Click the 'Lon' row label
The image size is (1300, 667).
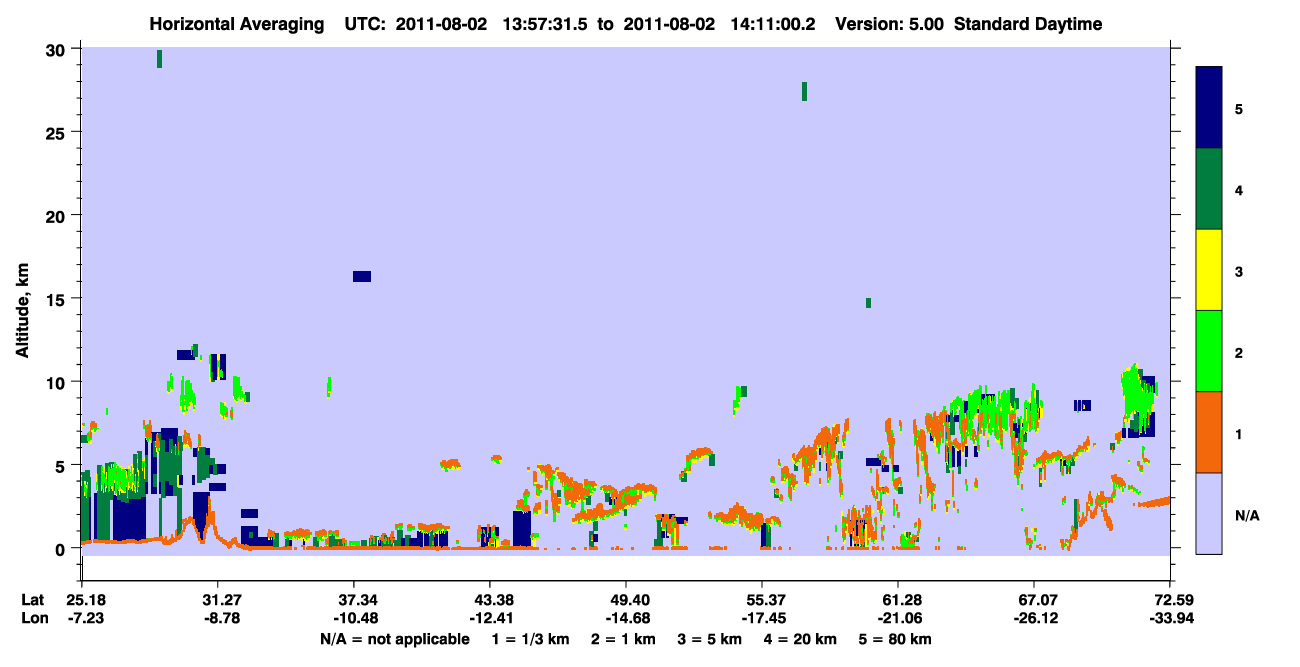coord(33,619)
